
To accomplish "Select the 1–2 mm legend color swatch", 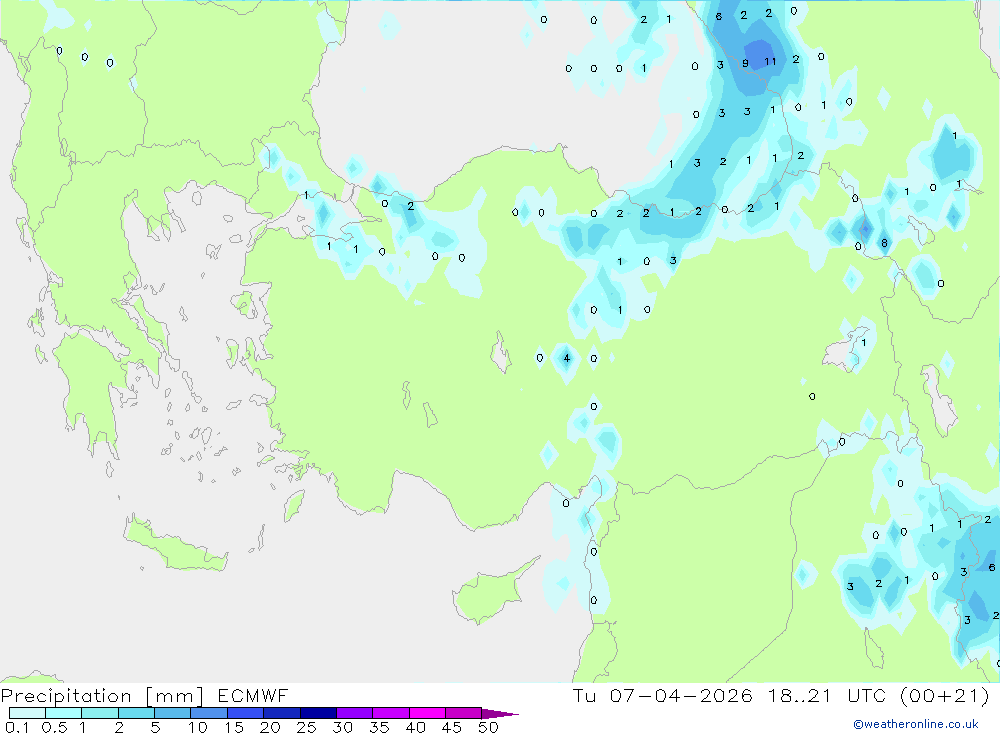I will 100,713.
